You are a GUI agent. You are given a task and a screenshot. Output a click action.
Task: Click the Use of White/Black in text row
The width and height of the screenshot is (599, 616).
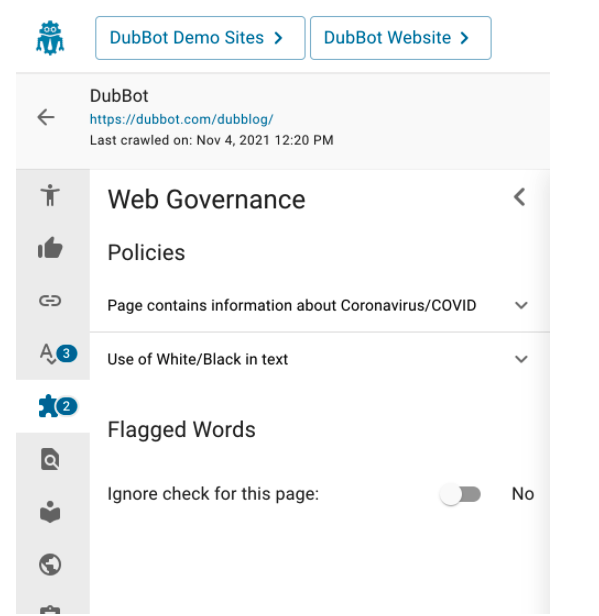[x=320, y=359]
